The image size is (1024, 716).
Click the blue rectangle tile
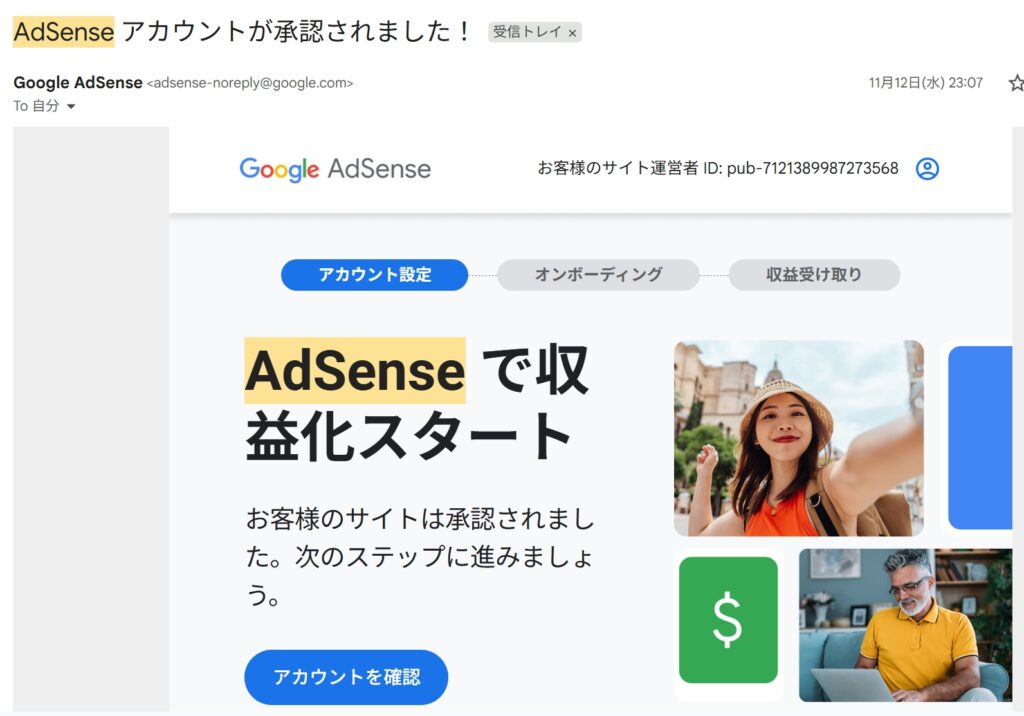click(980, 438)
